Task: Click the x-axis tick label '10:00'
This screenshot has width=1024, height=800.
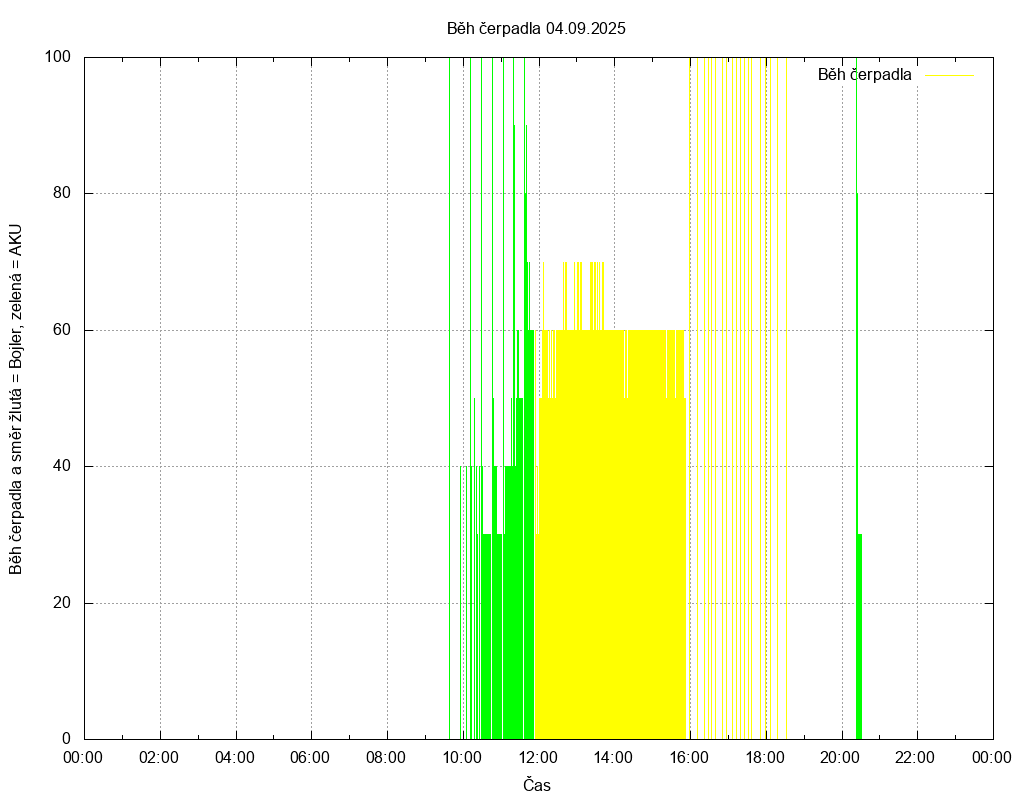Action: [462, 758]
